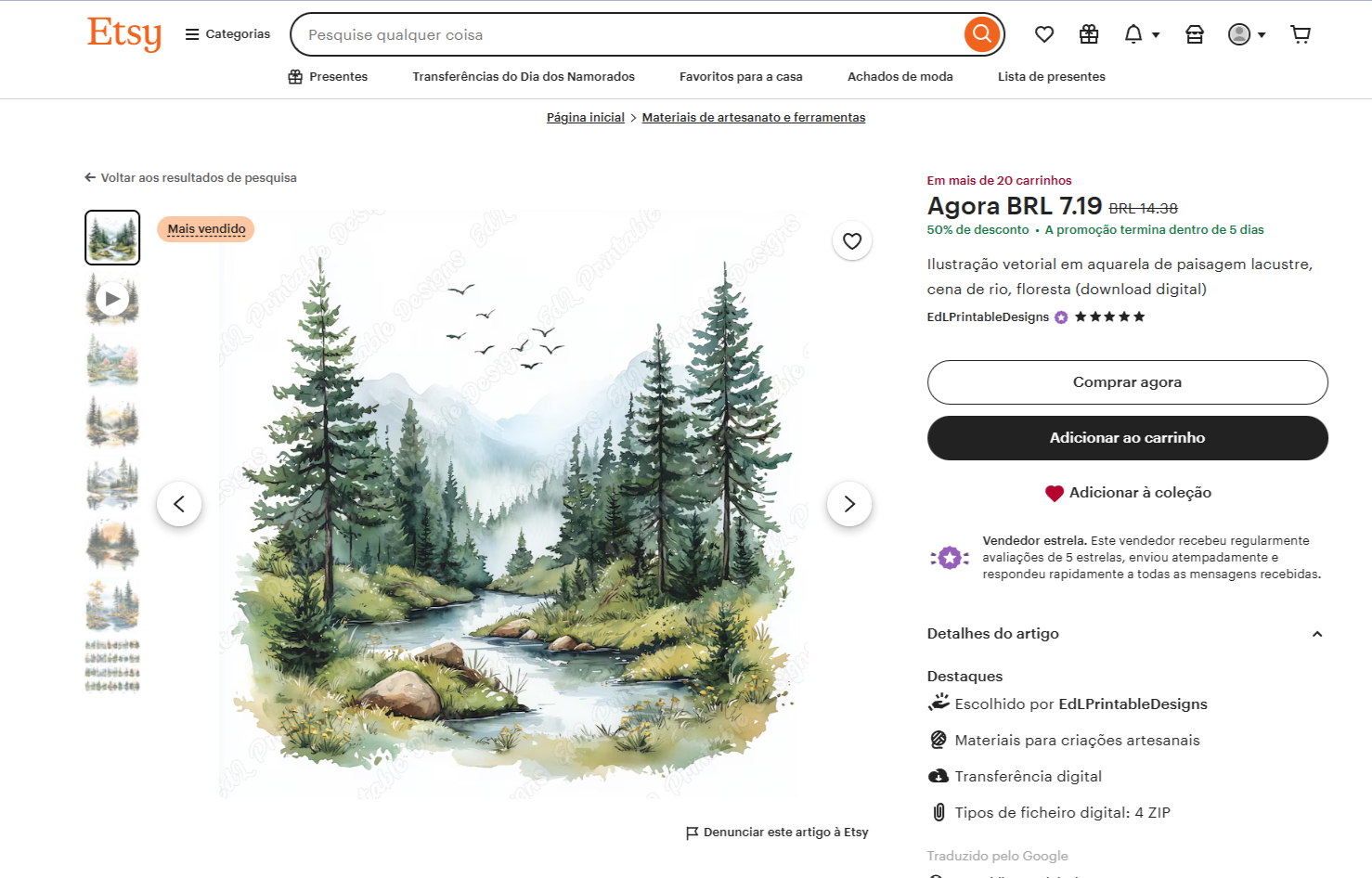
Task: Collapse the Detalhes do artigo section
Action: pyautogui.click(x=1316, y=633)
